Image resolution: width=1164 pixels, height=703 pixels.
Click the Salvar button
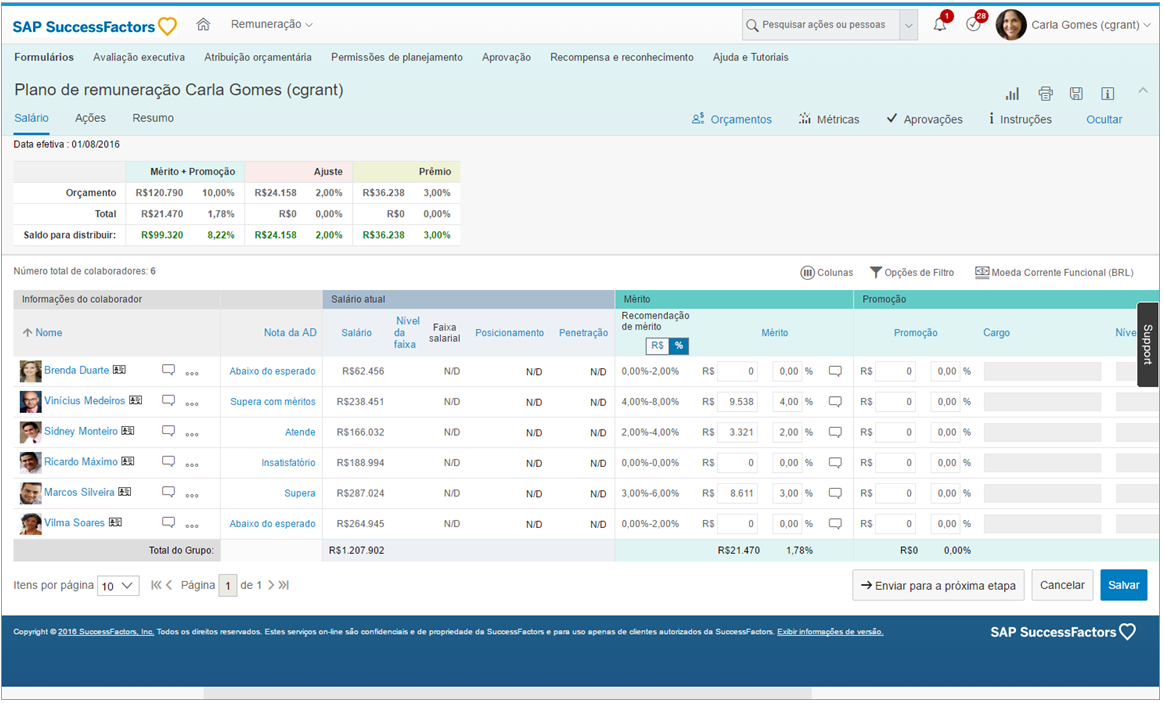tap(1124, 585)
